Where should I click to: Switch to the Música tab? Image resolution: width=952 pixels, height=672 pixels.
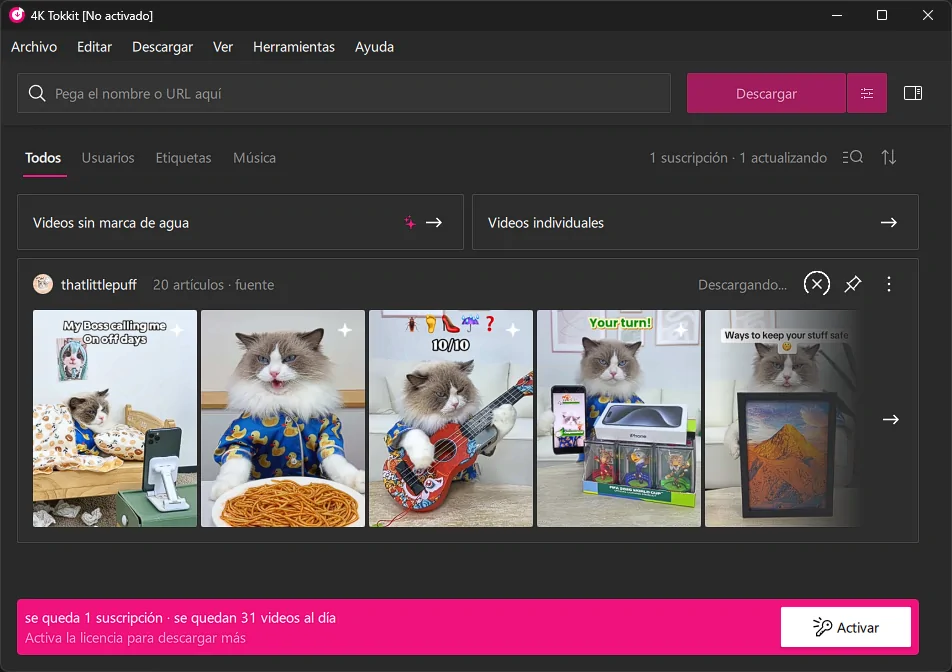[254, 158]
